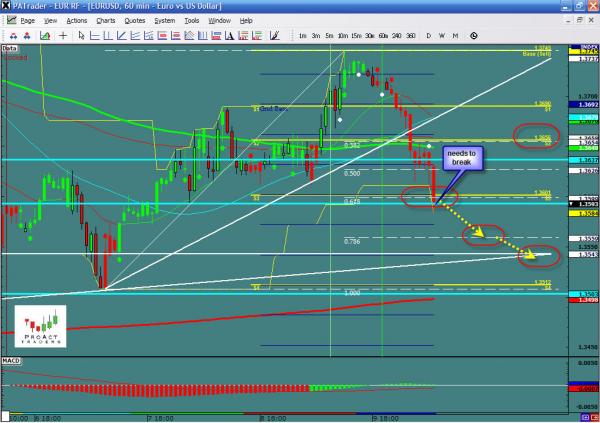Select the weekly W timeframe button
This screenshot has height=423, width=600.
pyautogui.click(x=442, y=36)
